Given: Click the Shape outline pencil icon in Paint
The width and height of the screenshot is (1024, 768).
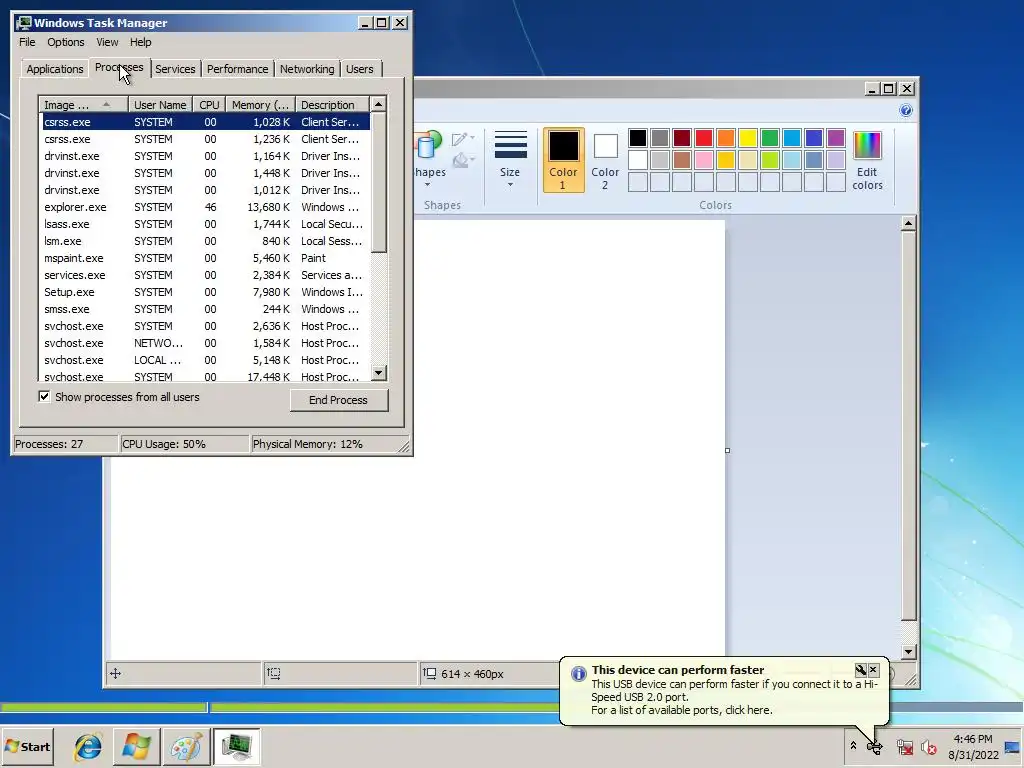Looking at the screenshot, I should (459, 139).
